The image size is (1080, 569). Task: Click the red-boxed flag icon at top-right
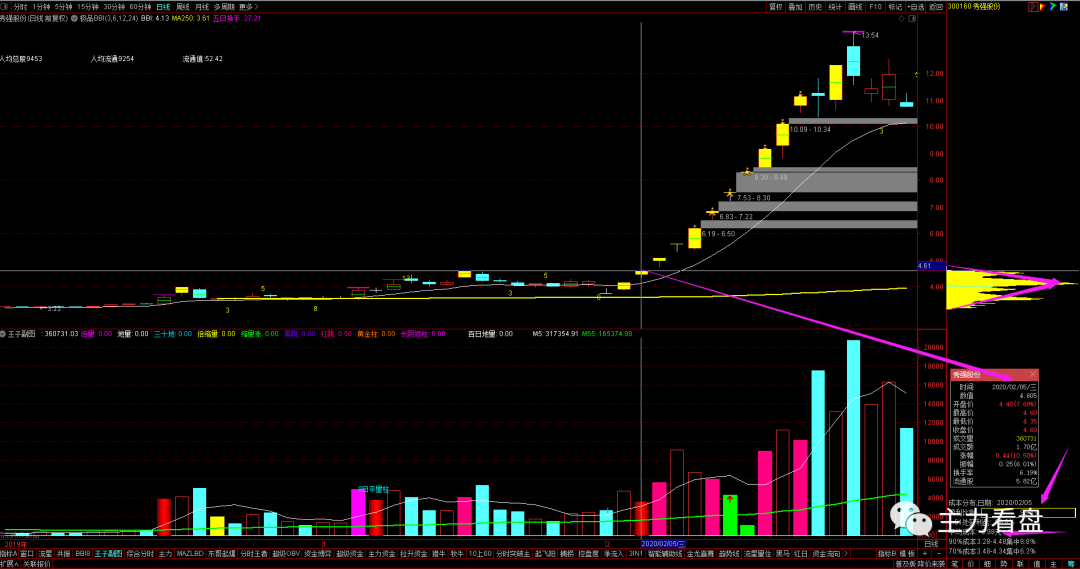[x=1033, y=7]
